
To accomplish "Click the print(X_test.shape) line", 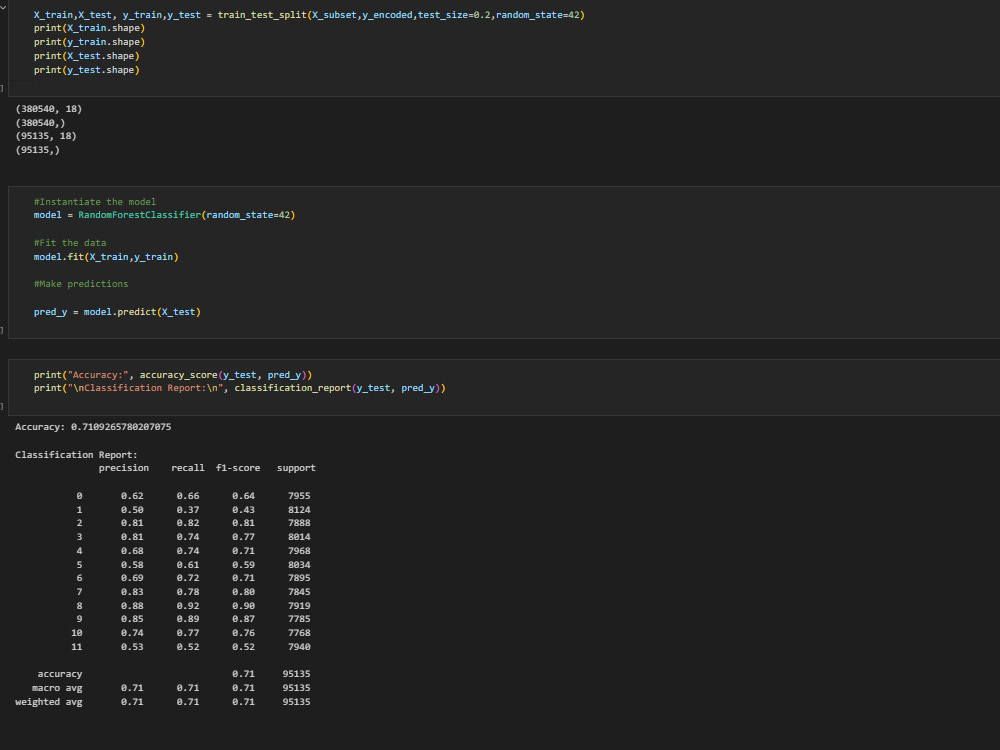I will (x=87, y=56).
